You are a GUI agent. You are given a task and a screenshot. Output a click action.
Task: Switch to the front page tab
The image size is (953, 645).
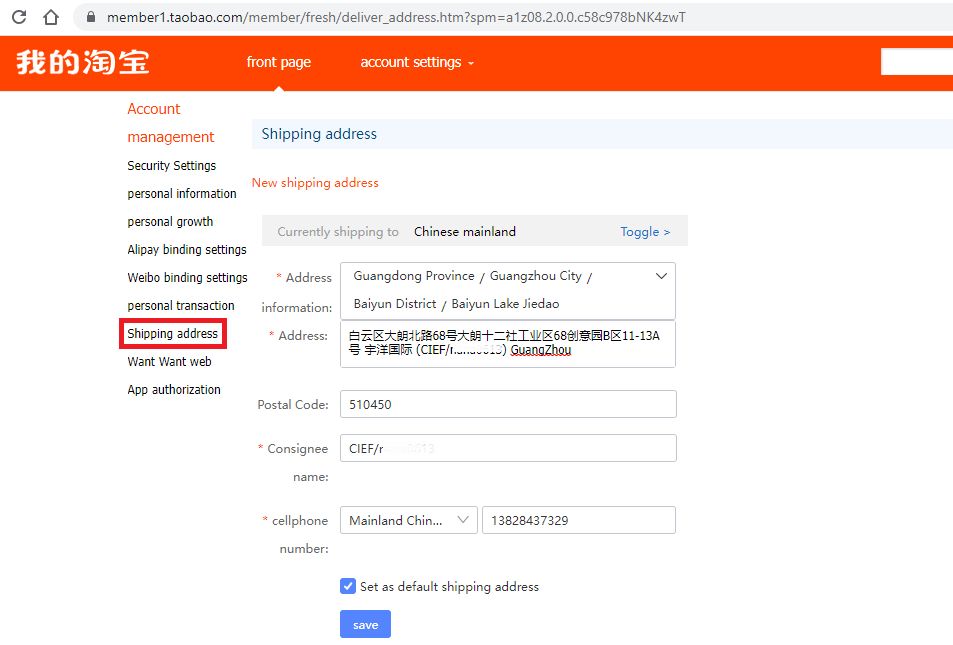(278, 62)
